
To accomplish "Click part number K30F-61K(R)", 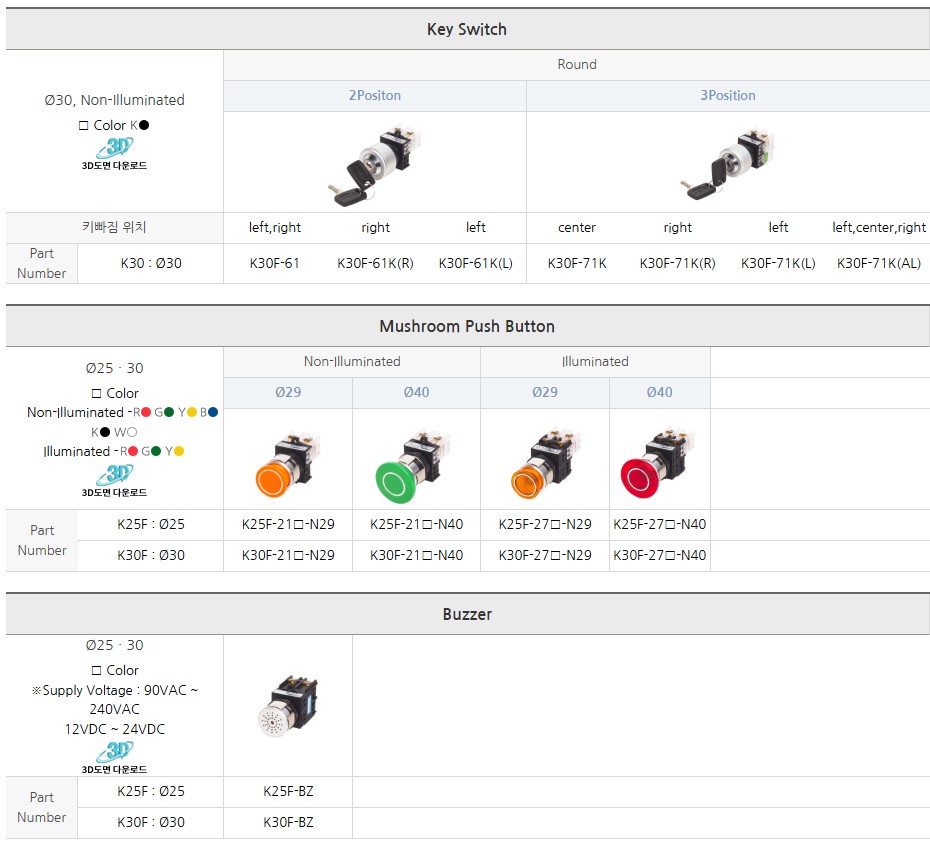I will click(x=375, y=264).
